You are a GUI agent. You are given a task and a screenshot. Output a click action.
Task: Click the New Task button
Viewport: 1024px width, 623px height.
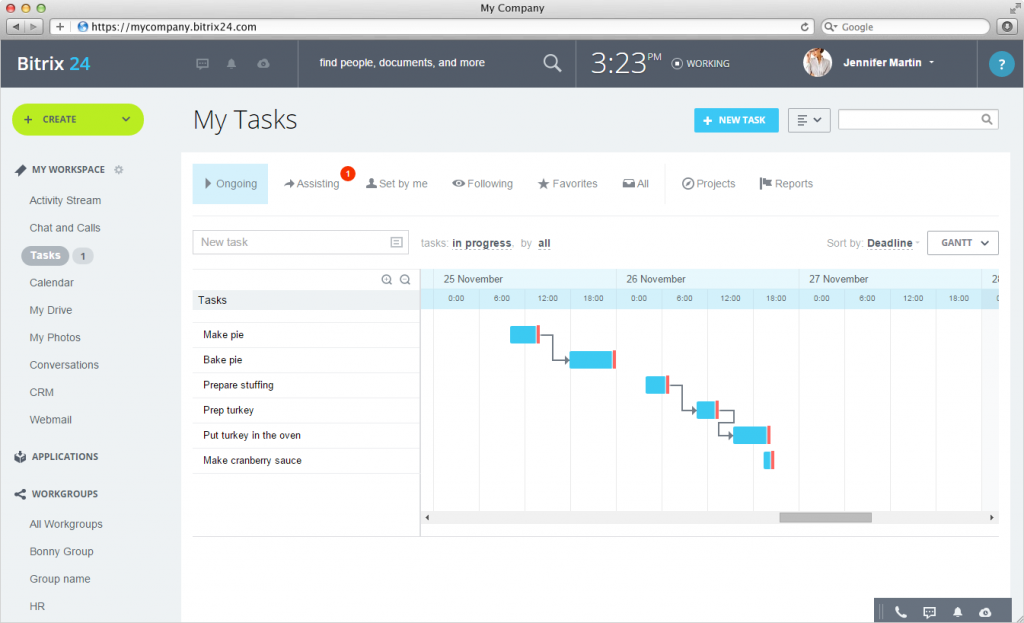[x=736, y=120]
